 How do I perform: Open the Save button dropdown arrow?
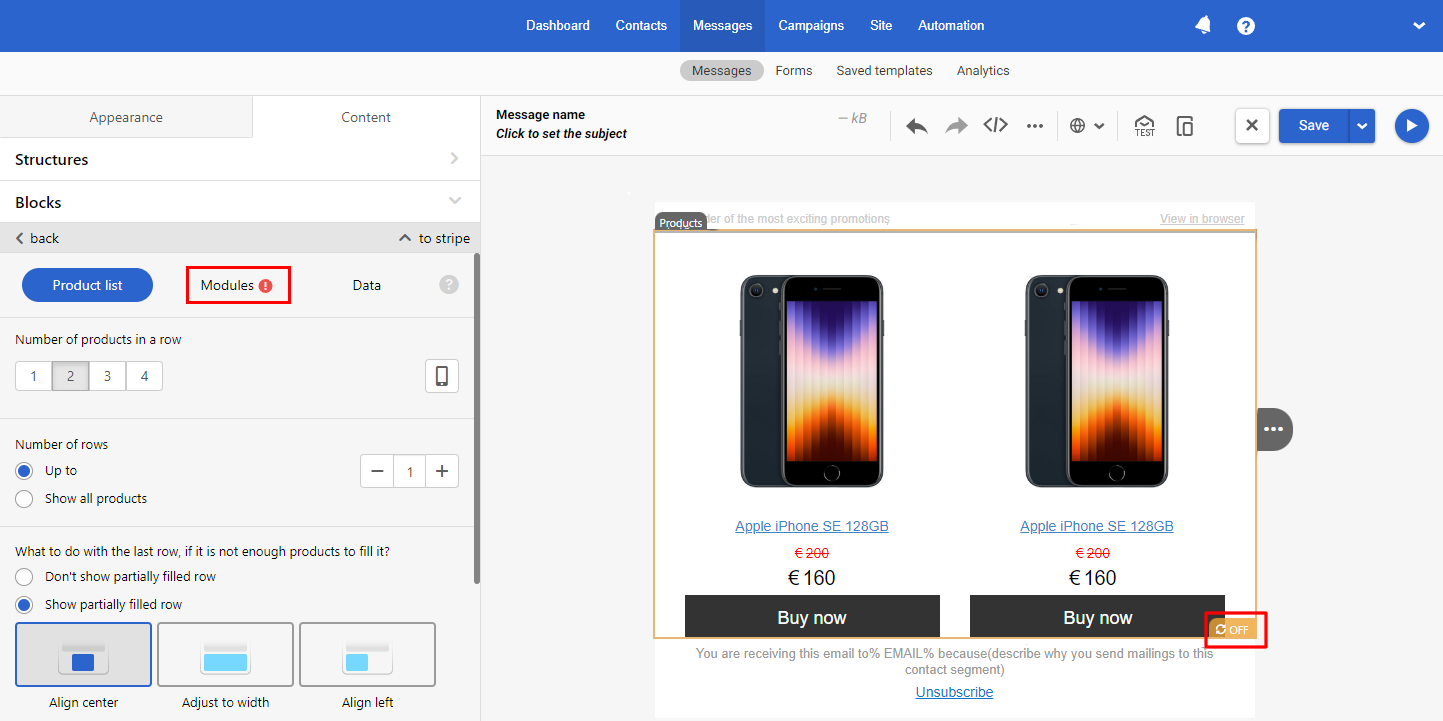tap(1362, 126)
